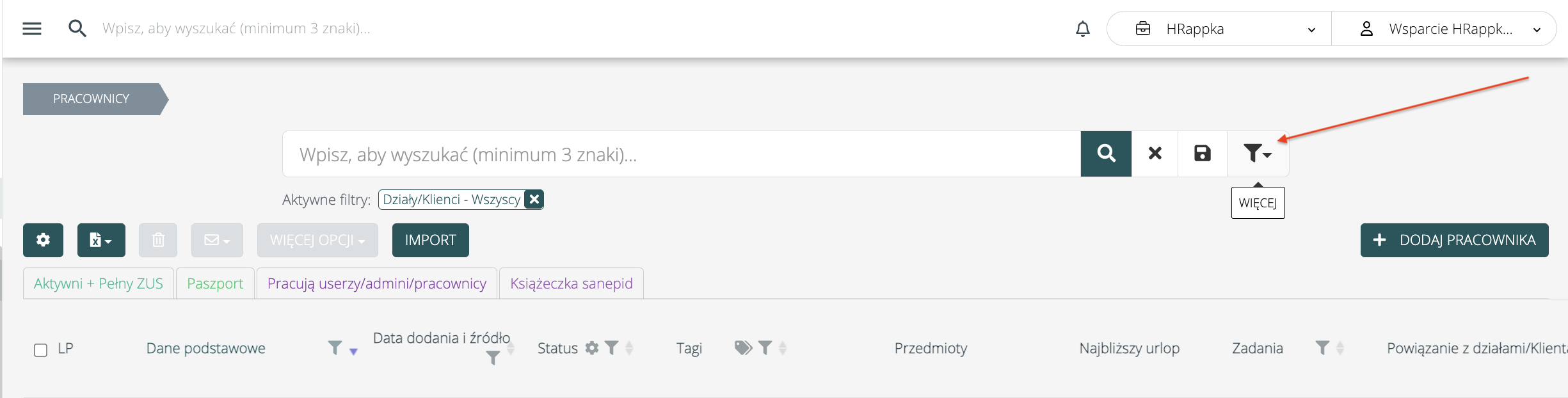Click the filter icon in Status column
Image resolution: width=1568 pixels, height=398 pixels.
[x=612, y=347]
